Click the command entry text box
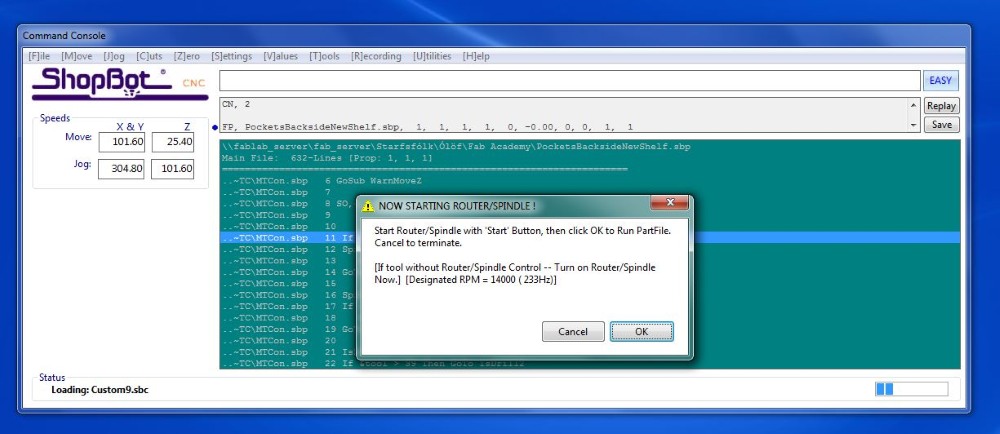The width and height of the screenshot is (1000, 434). point(568,81)
